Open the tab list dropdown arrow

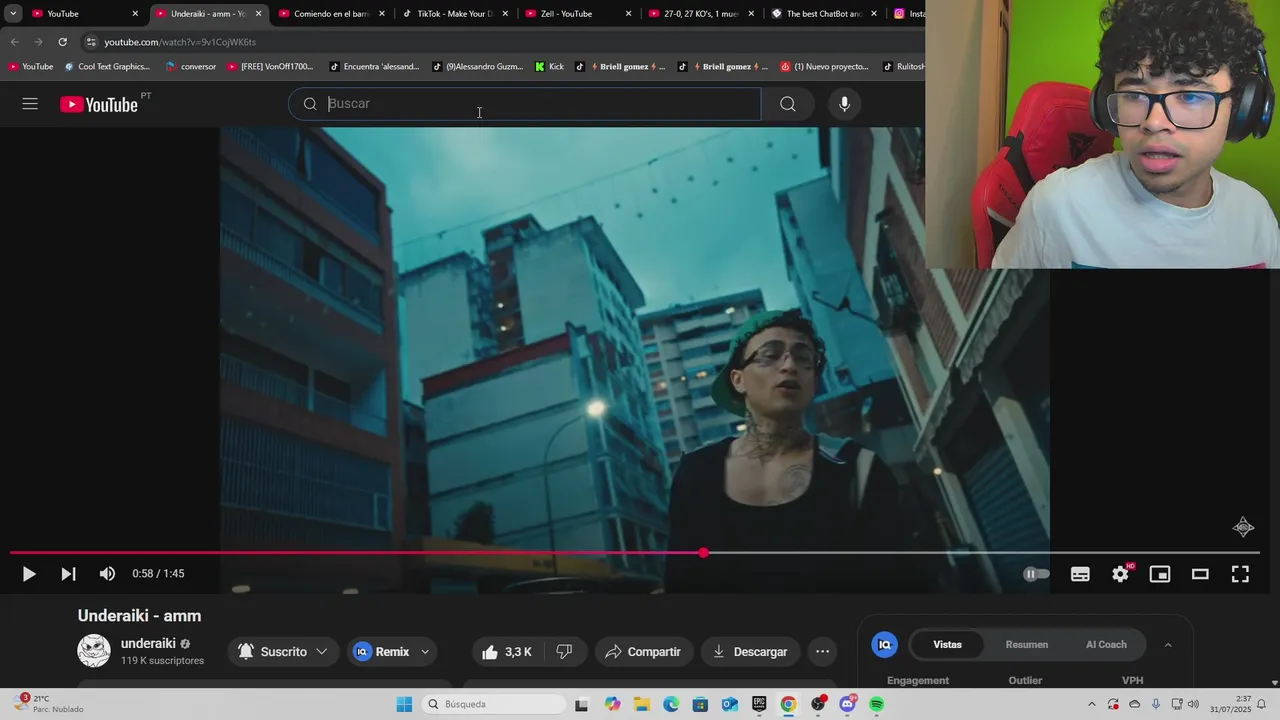(x=13, y=14)
